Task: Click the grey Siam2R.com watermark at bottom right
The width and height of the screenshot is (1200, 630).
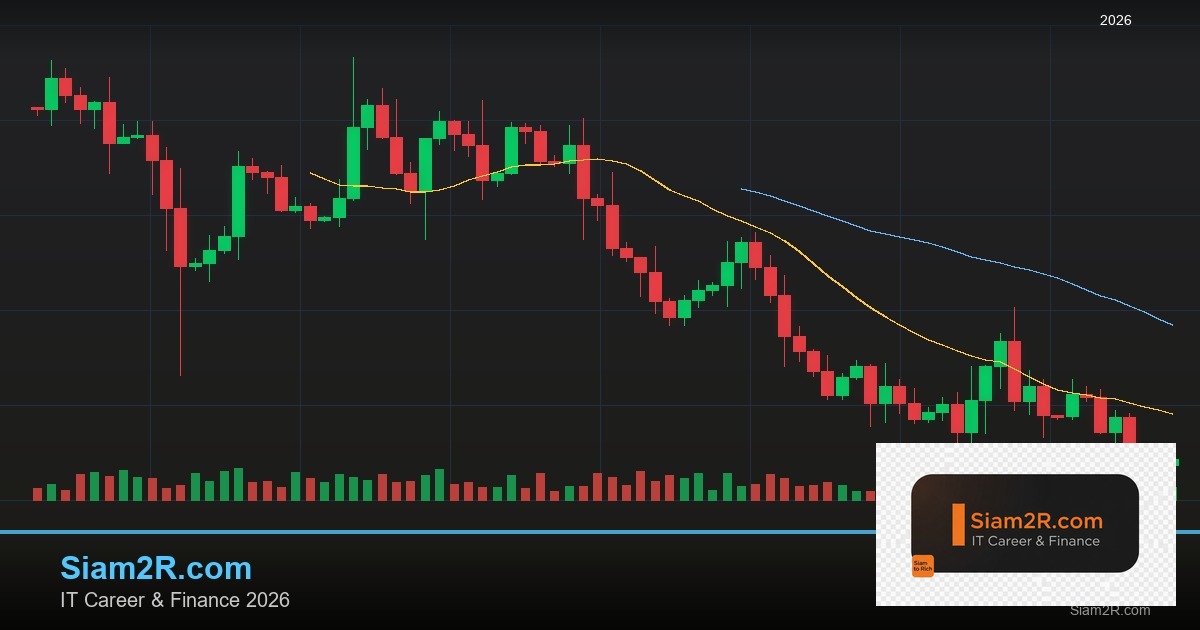Action: point(1110,610)
